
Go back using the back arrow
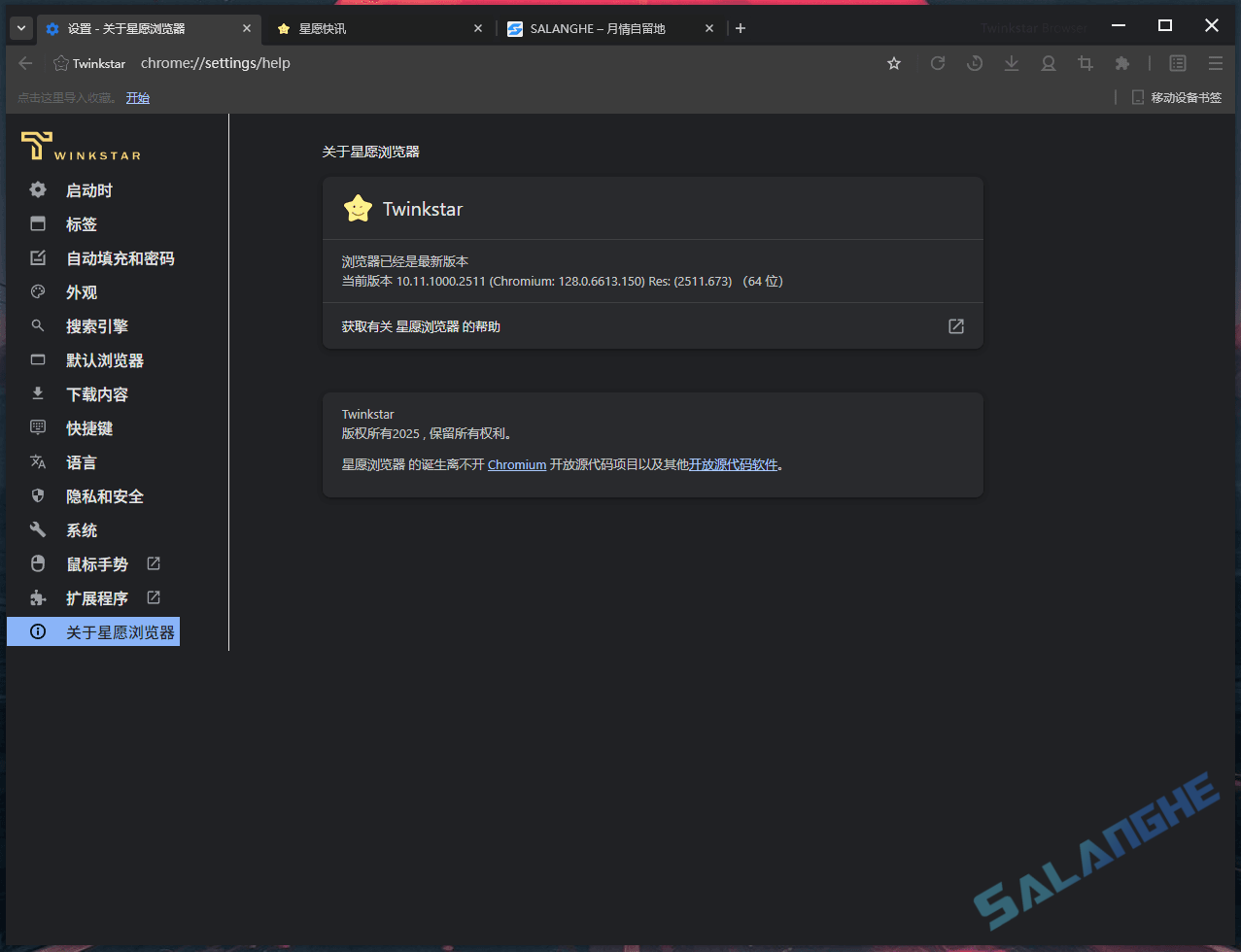click(25, 62)
